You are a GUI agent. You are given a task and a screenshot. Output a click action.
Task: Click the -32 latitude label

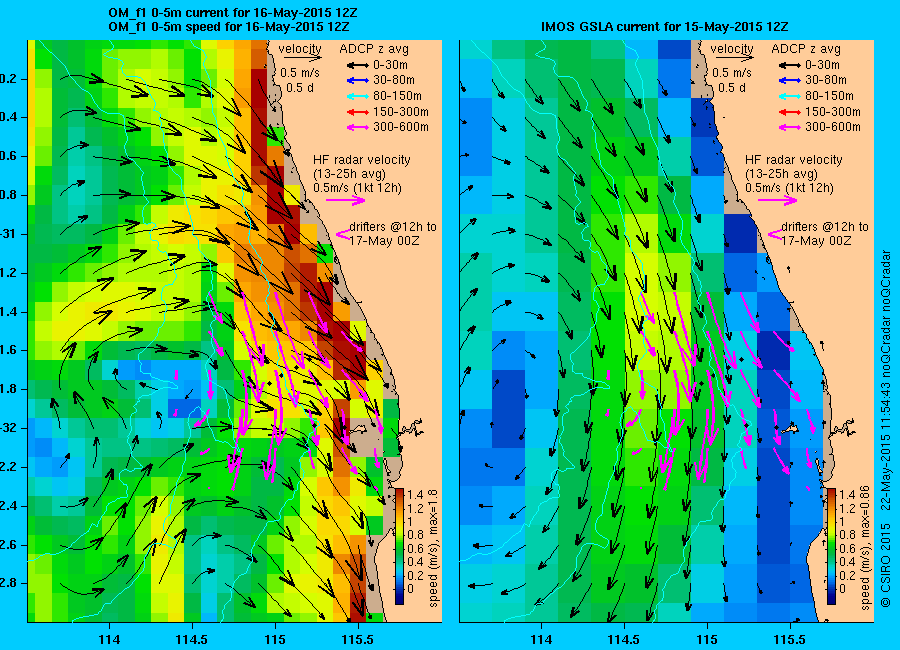click(10, 428)
